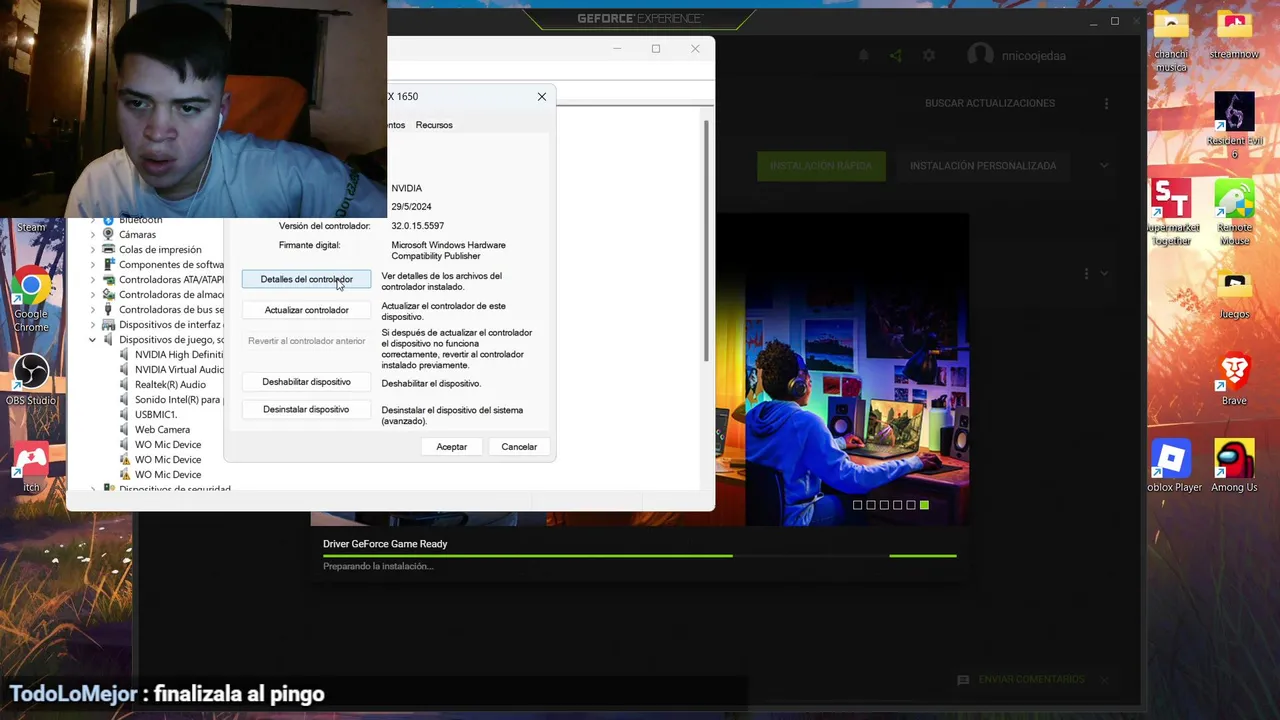Open the itch desktop shortcut

point(31,467)
